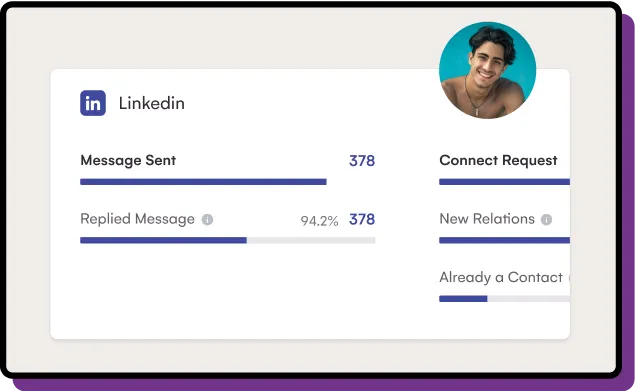Select the Message Sent label
The image size is (635, 391).
tap(128, 160)
